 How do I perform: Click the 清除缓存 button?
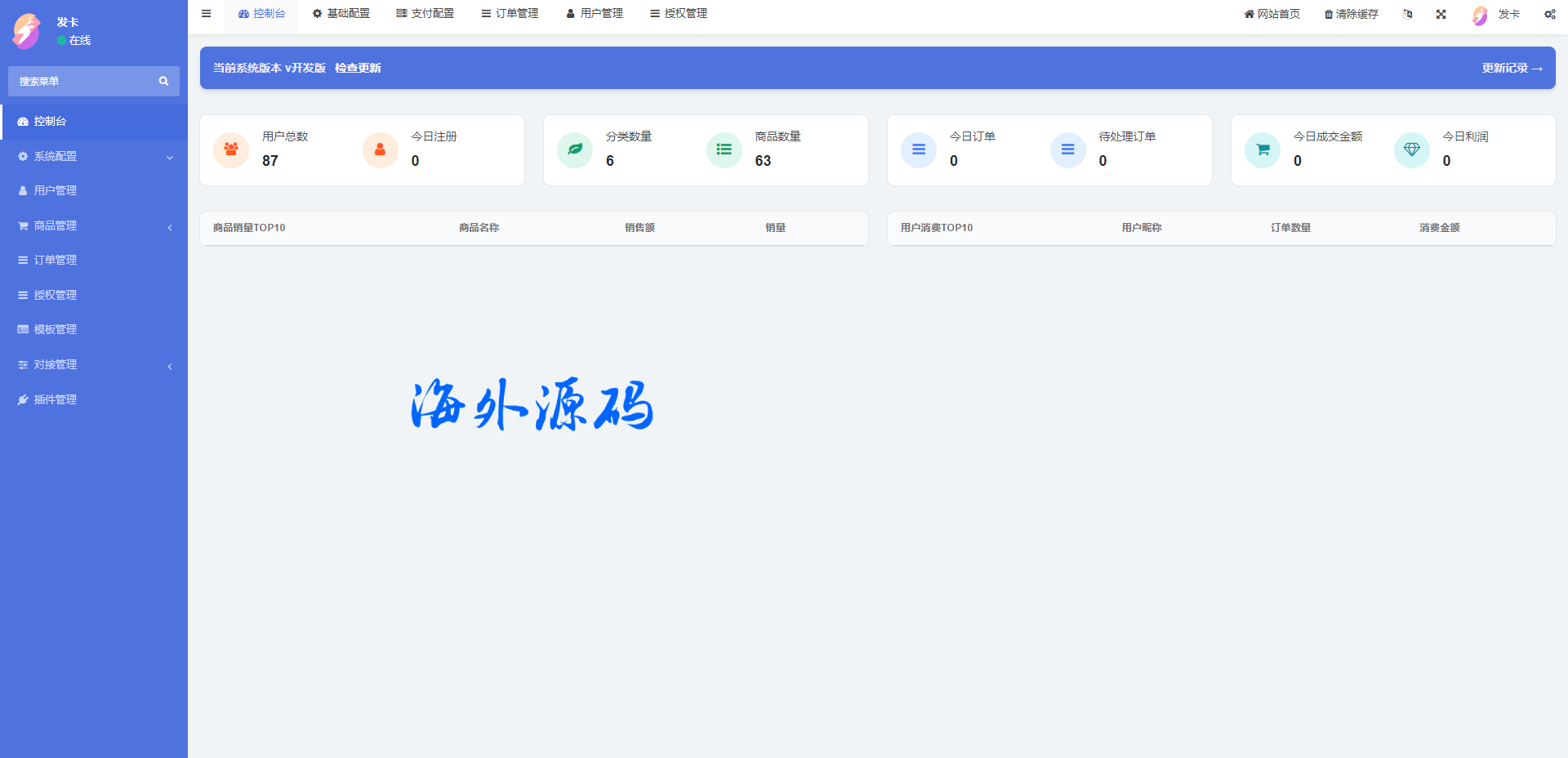click(x=1351, y=15)
